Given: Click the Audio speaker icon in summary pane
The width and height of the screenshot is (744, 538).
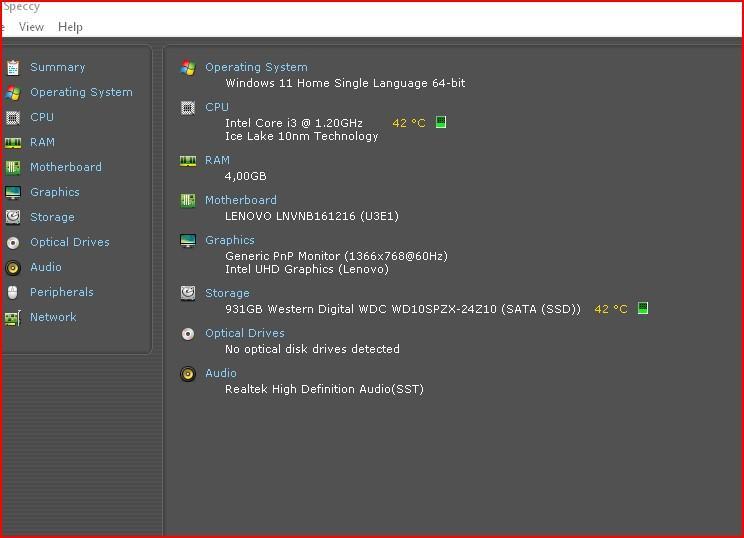Looking at the screenshot, I should (x=188, y=374).
